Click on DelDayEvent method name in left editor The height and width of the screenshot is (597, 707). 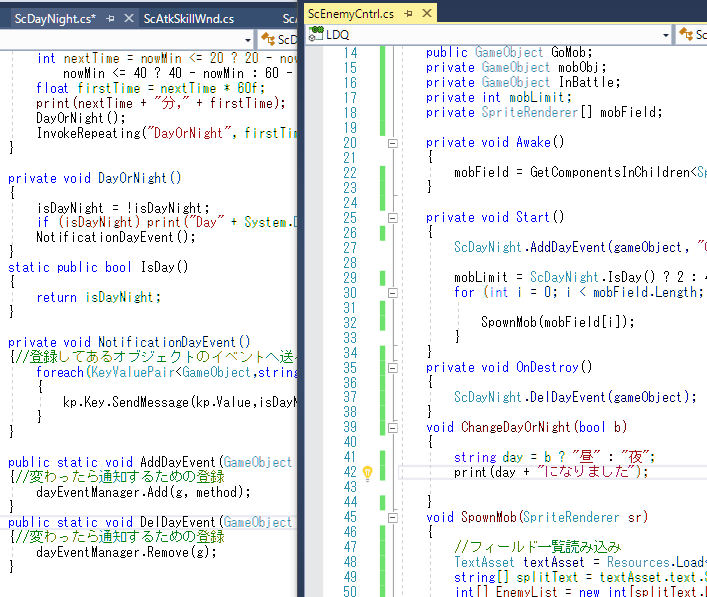point(178,522)
